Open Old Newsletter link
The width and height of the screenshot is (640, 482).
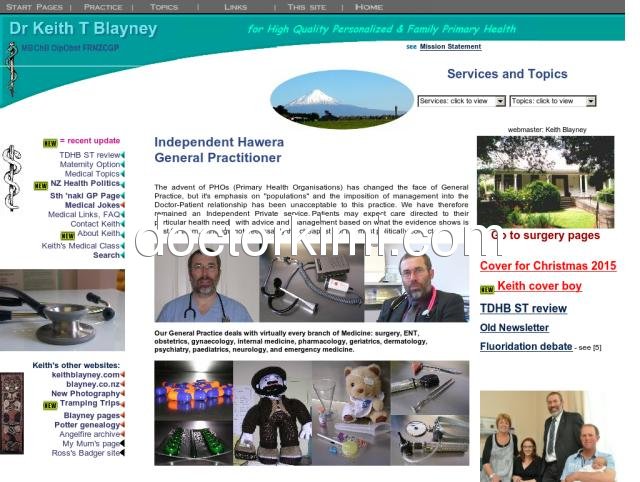click(x=514, y=328)
